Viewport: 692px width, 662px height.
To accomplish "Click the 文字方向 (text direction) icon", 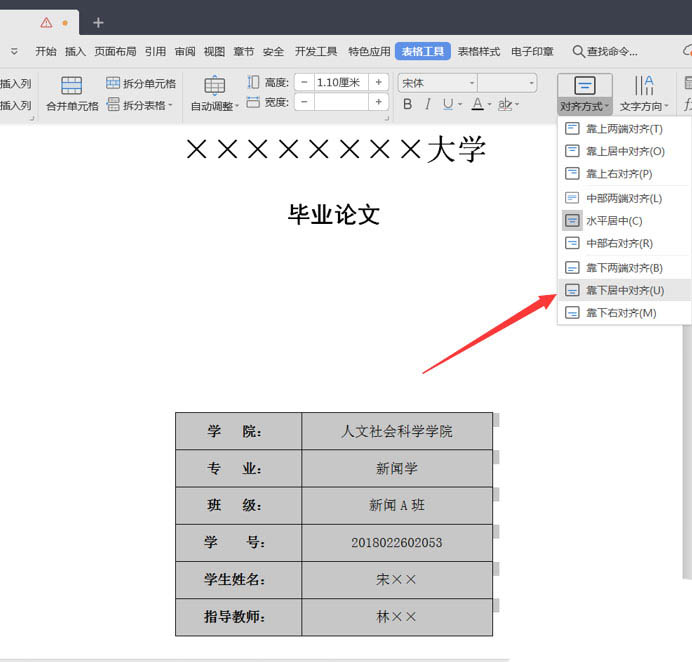I will (x=644, y=86).
